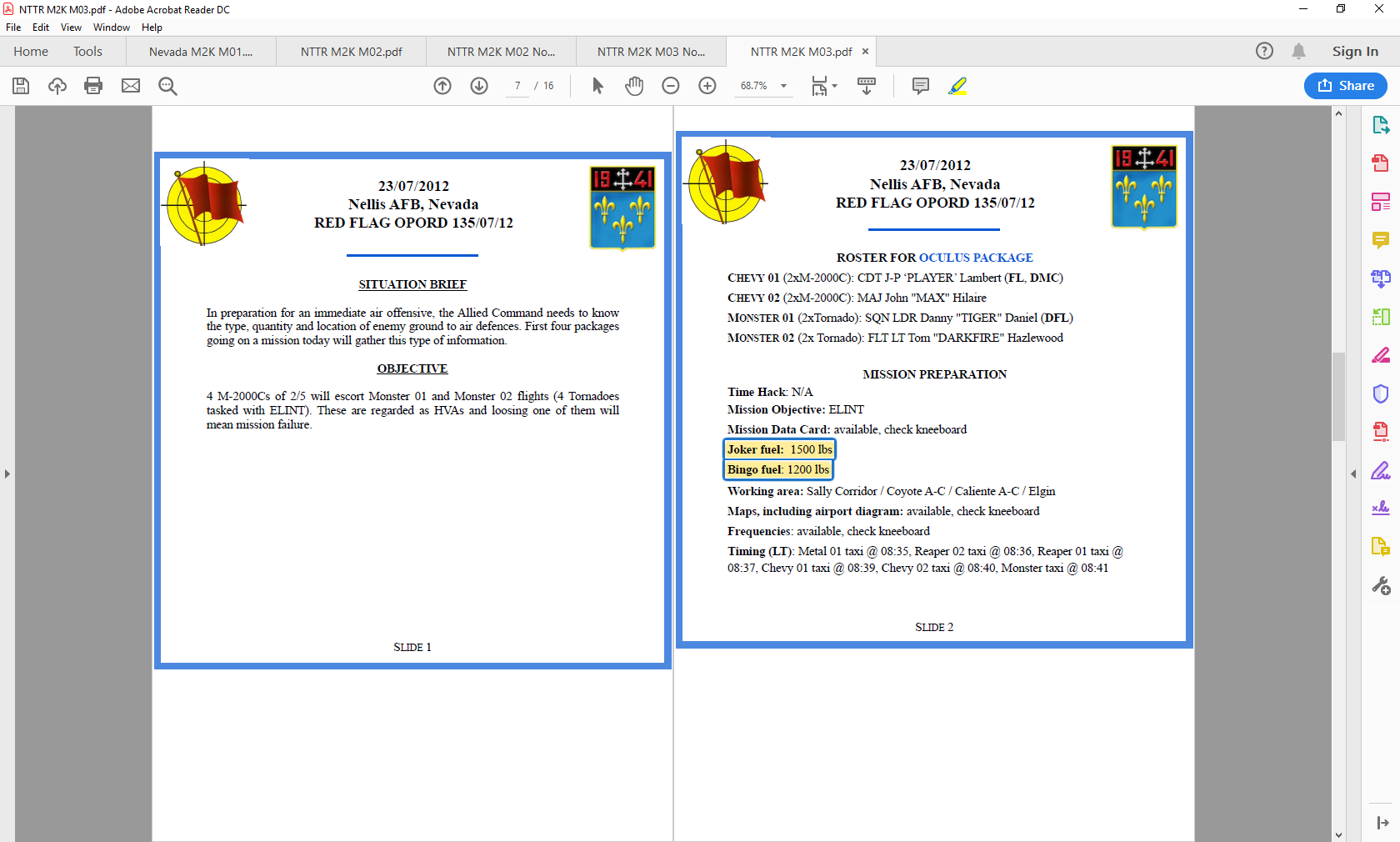
Task: Hide the right pane using the side arrow
Action: coord(1353,474)
